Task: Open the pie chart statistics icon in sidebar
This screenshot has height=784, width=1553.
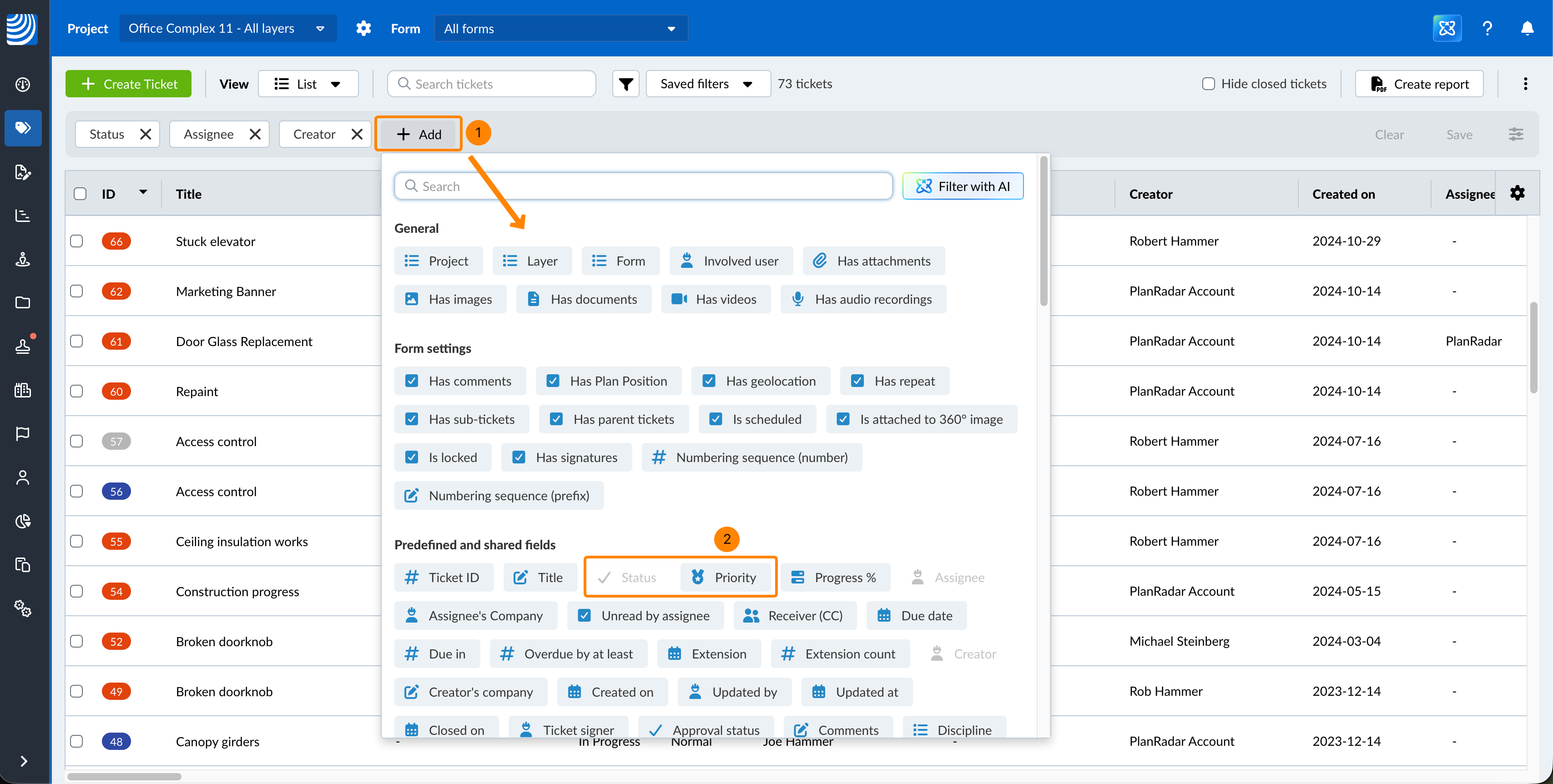Action: (23, 521)
